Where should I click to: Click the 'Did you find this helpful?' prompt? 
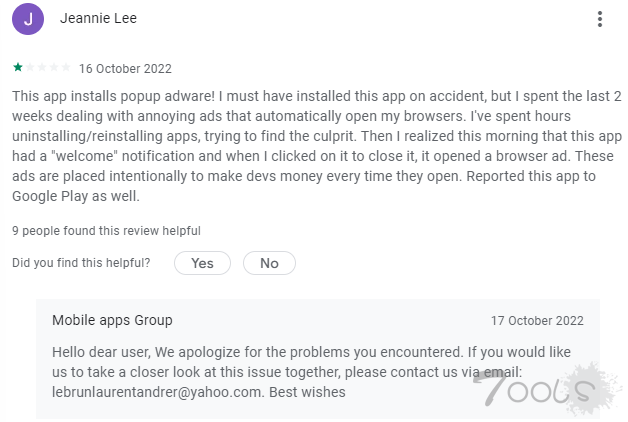(81, 263)
